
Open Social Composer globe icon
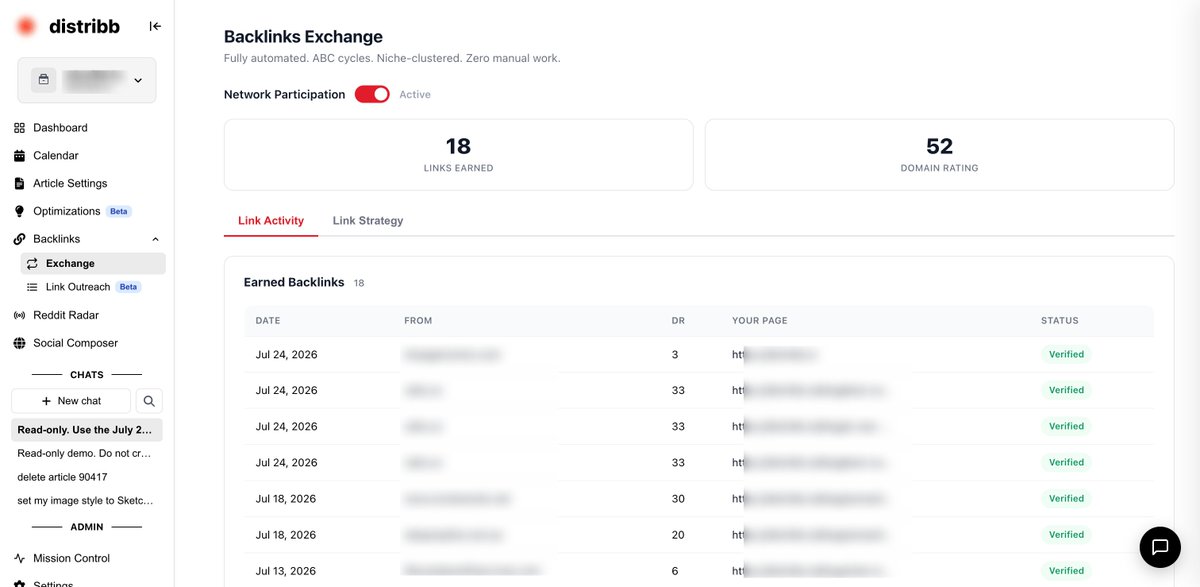tap(19, 343)
